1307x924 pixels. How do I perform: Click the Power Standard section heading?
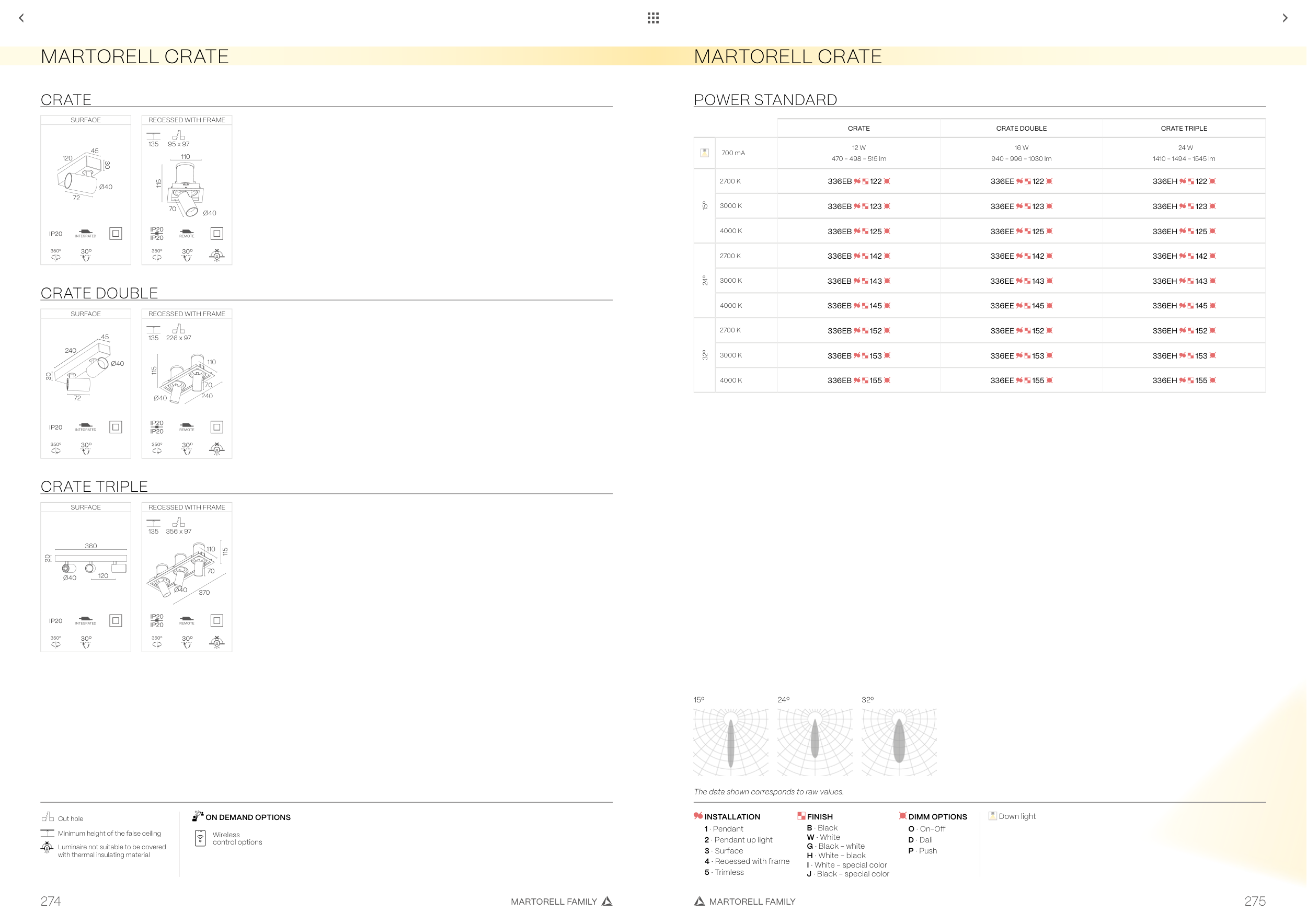tap(765, 100)
